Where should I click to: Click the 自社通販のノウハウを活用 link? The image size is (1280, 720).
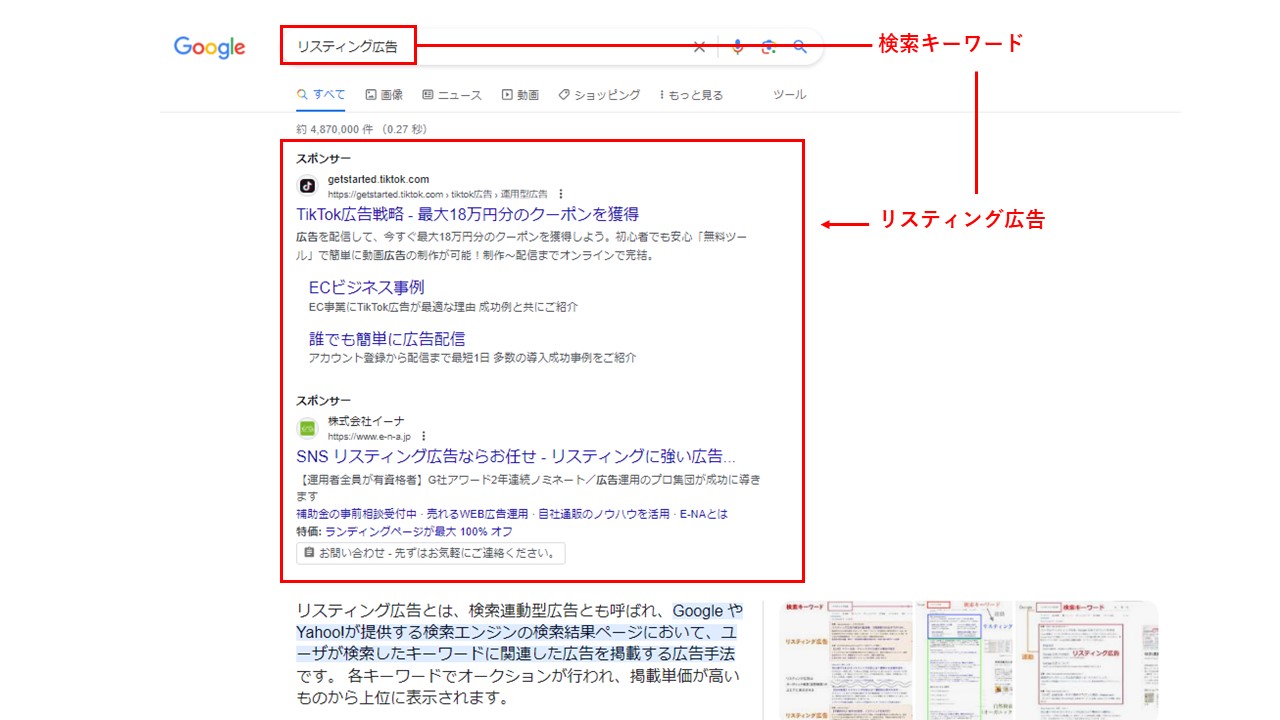[x=604, y=514]
